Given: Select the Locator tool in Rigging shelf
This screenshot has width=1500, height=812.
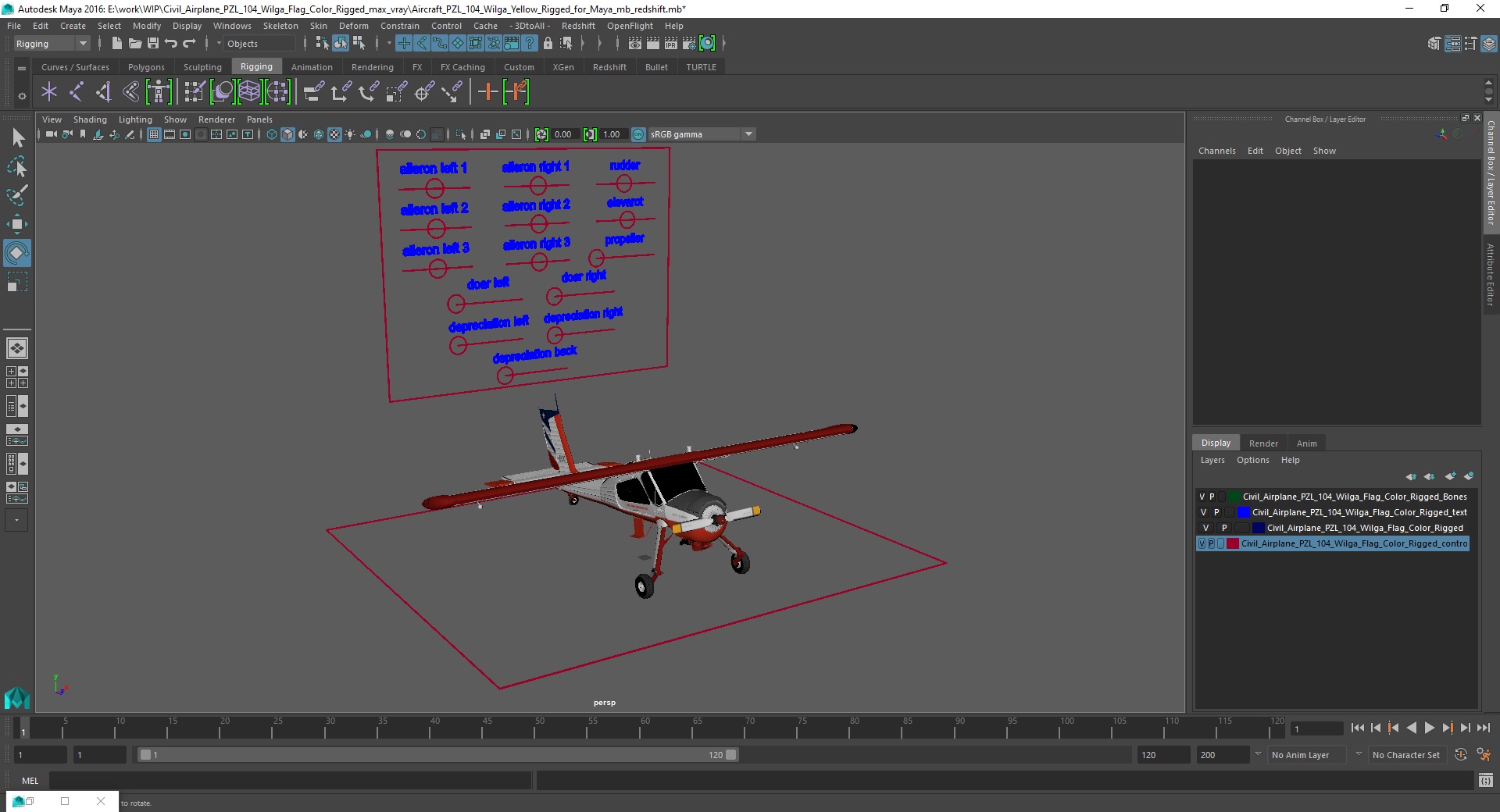Looking at the screenshot, I should 49,92.
